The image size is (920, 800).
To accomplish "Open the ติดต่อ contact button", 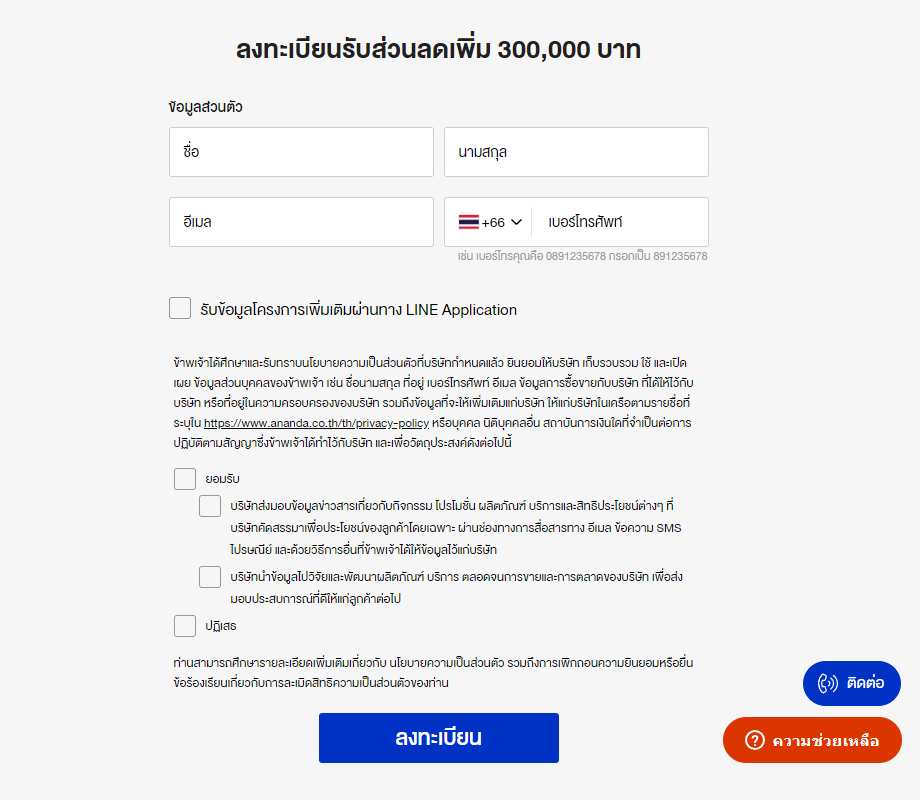I will tap(851, 683).
